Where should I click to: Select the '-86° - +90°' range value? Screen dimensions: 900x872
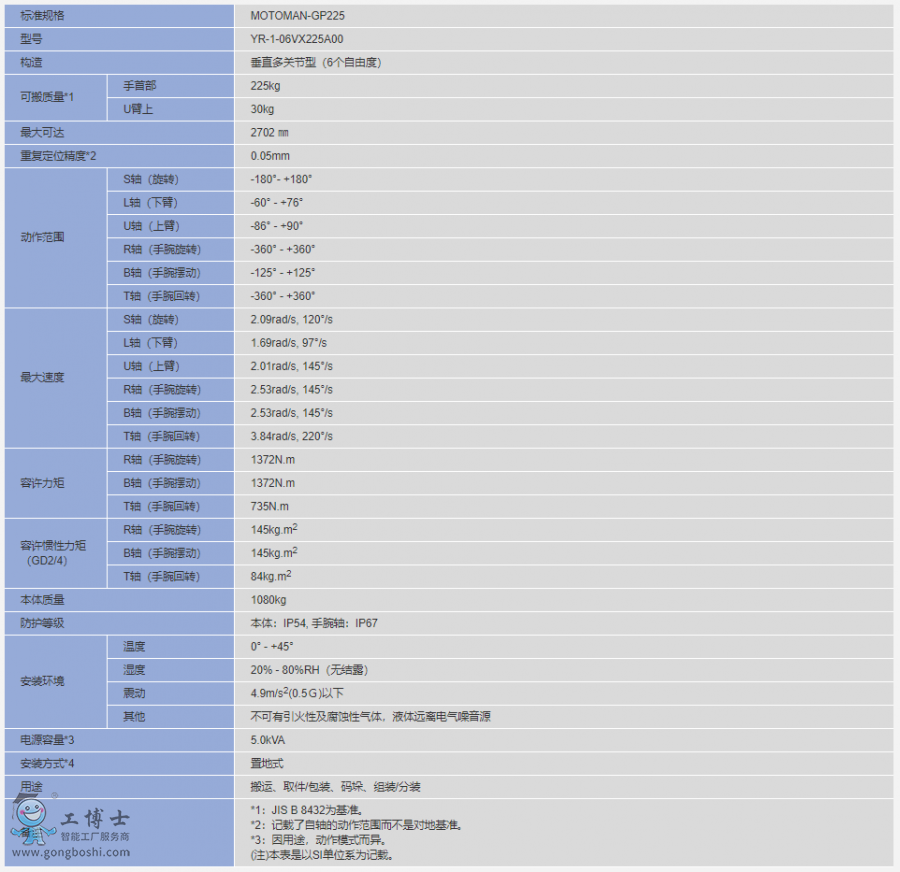pos(277,226)
